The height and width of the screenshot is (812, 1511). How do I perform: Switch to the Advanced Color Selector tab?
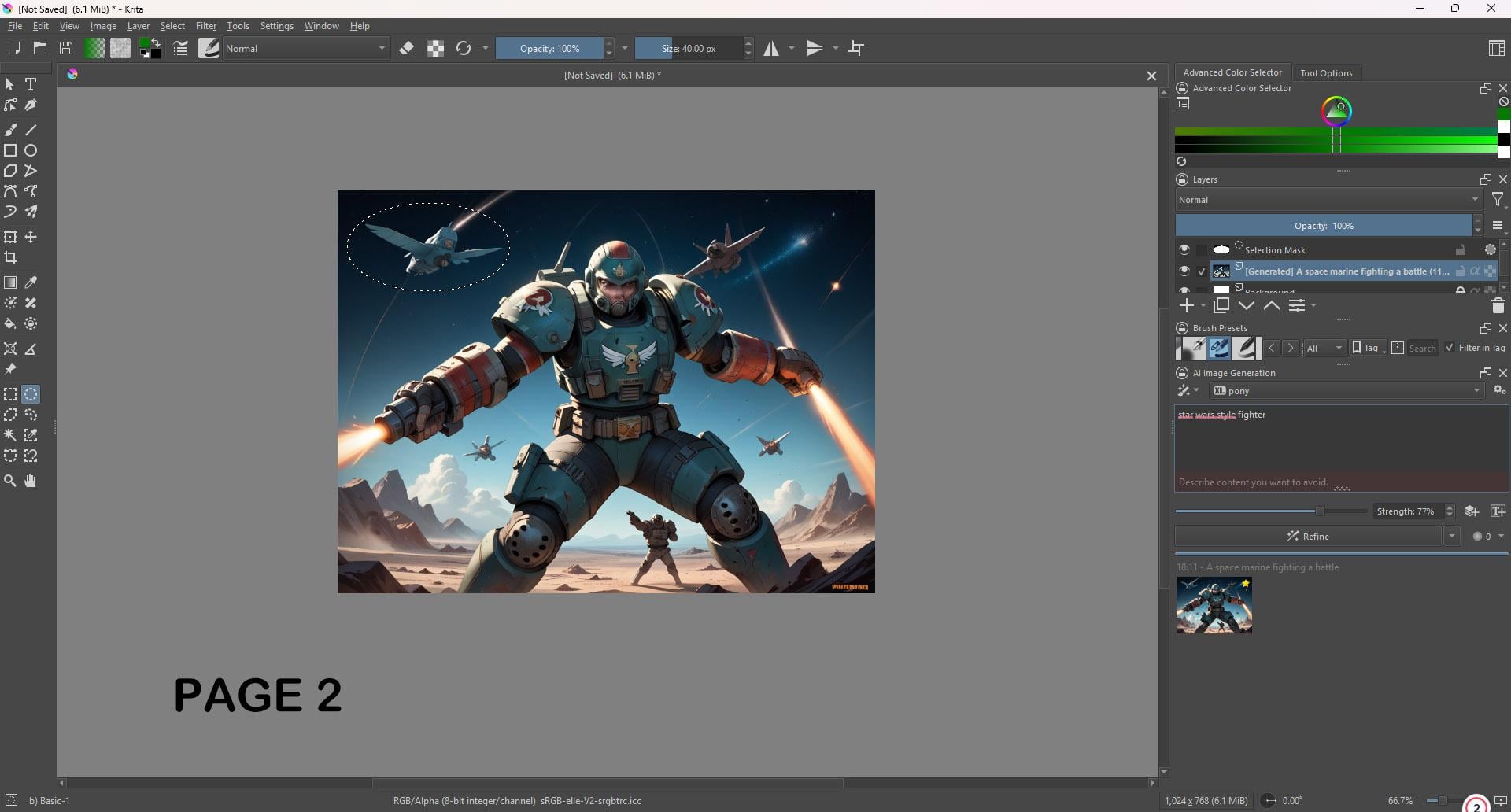(1232, 72)
